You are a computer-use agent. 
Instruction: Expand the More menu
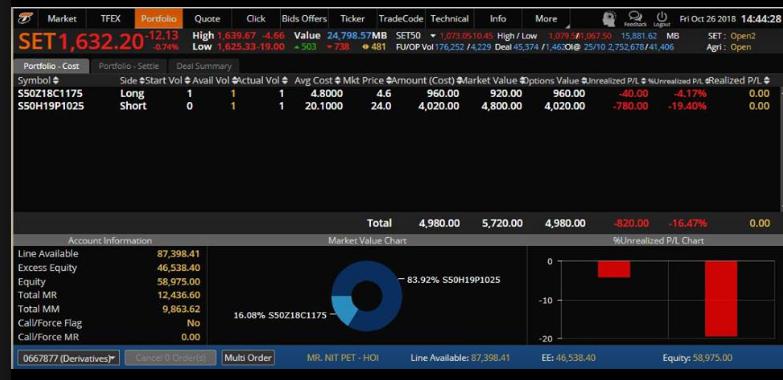point(546,18)
